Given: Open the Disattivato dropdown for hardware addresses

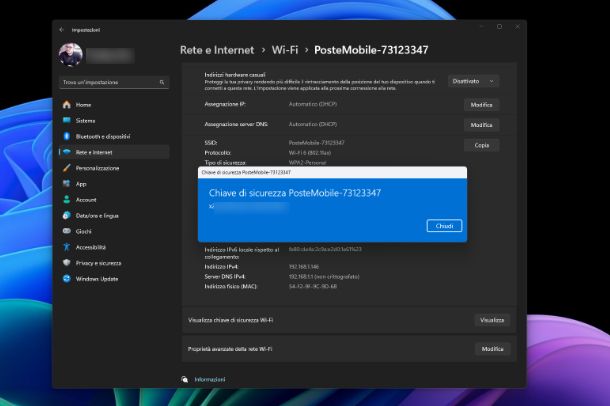Looking at the screenshot, I should pos(473,81).
